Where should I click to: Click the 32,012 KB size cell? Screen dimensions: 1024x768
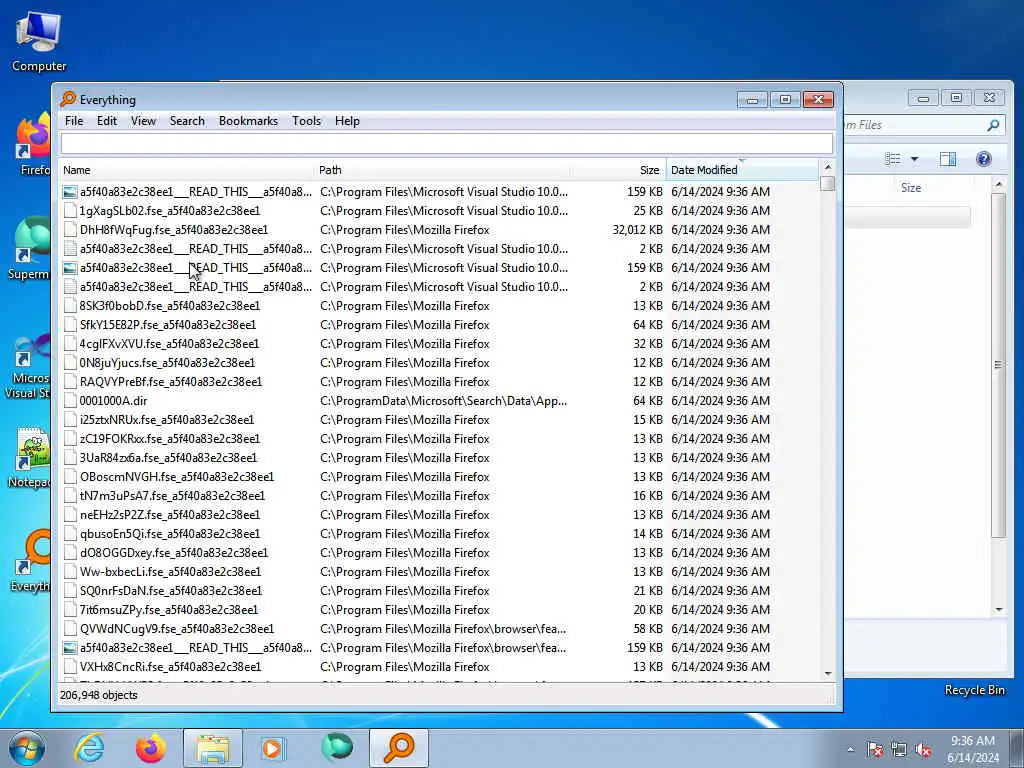click(x=637, y=229)
